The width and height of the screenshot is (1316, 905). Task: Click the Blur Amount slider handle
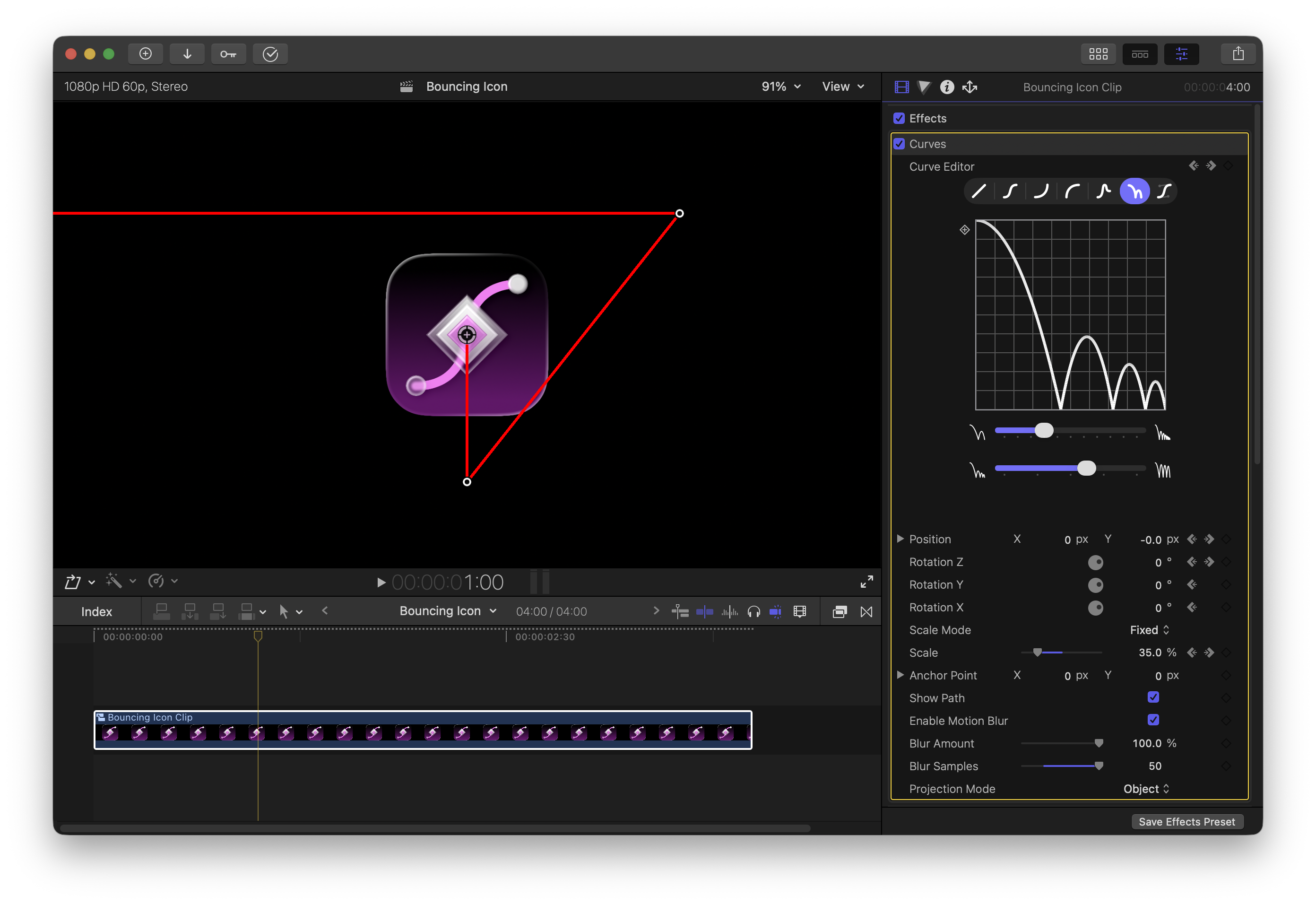[x=1099, y=743]
